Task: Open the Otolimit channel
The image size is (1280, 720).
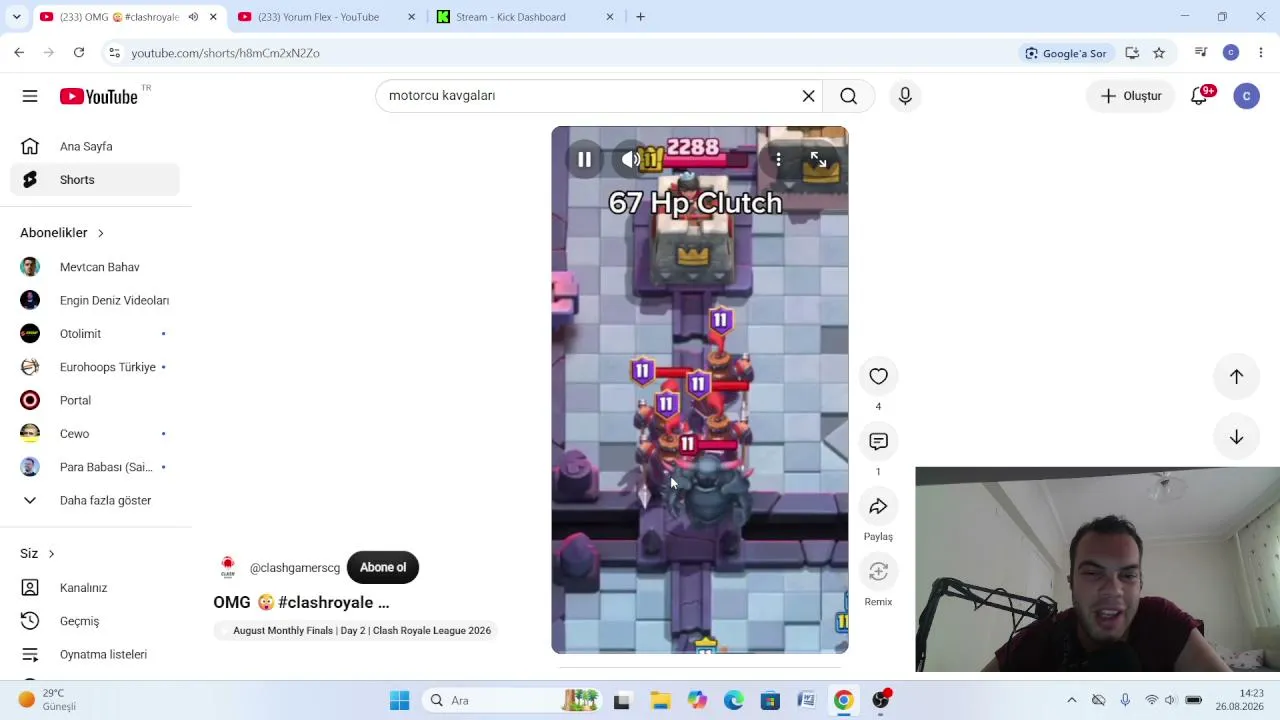Action: 96,334
